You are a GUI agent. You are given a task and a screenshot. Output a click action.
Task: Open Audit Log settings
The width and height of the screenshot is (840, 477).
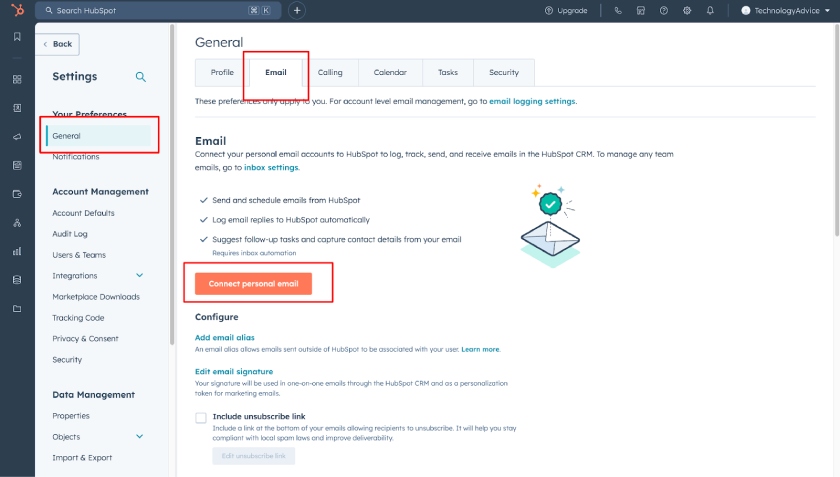click(x=70, y=234)
